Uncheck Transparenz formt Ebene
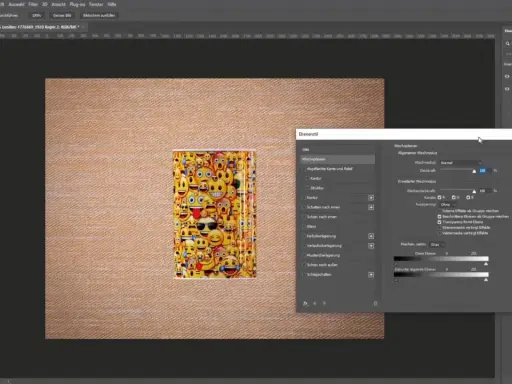Screen dimensions: 512x384 pyautogui.click(x=439, y=222)
